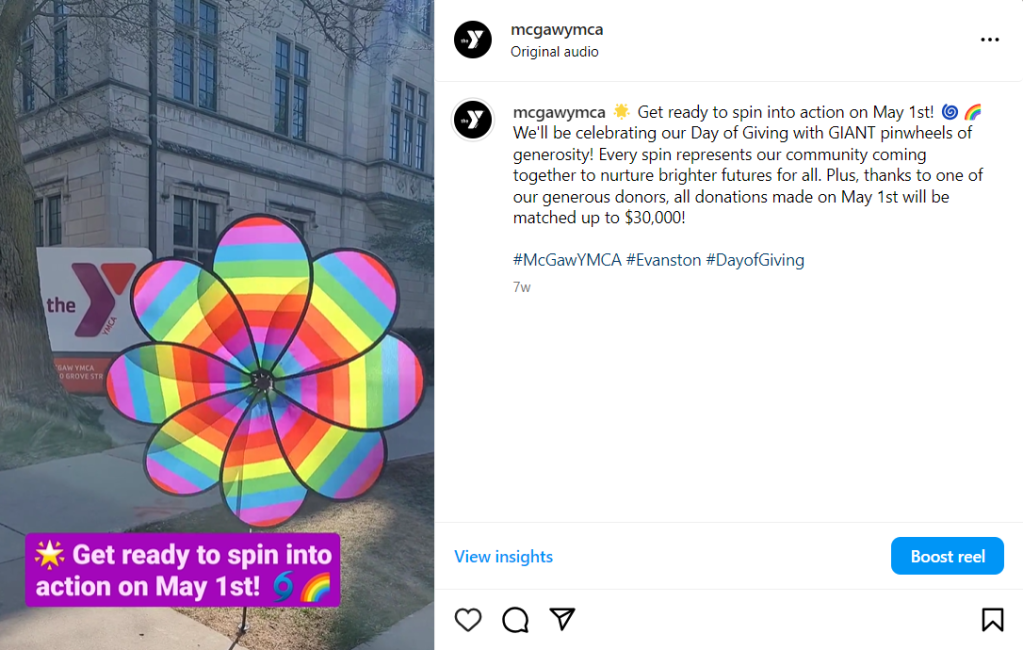The width and height of the screenshot is (1023, 650).
Task: Open comments with the speech bubble icon
Action: point(515,620)
